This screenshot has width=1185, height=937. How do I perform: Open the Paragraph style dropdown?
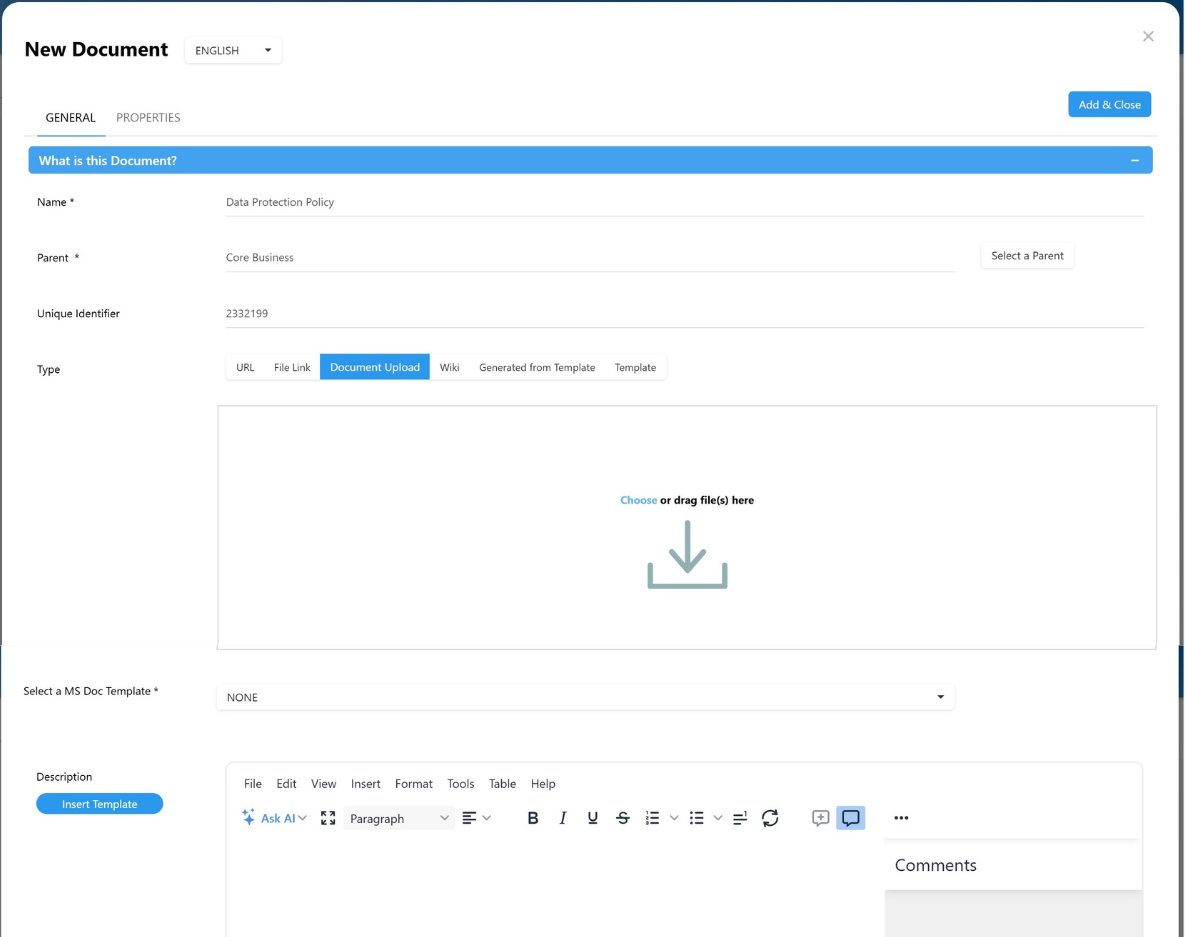[399, 818]
